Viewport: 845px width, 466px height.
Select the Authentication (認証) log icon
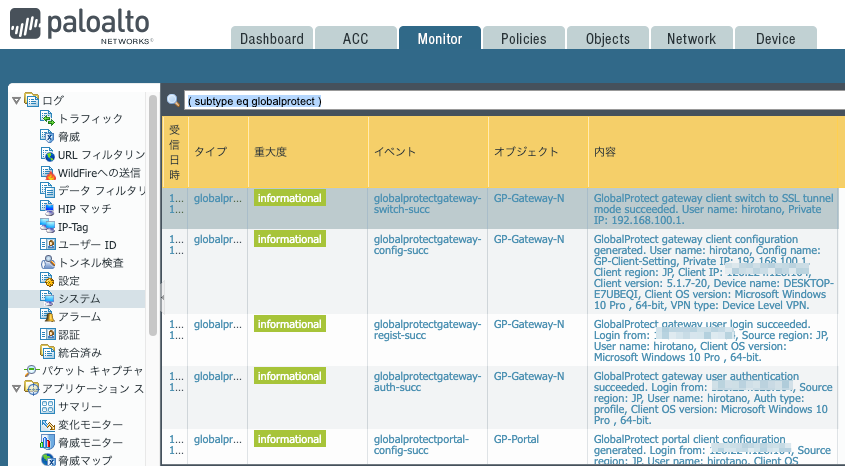pyautogui.click(x=47, y=334)
